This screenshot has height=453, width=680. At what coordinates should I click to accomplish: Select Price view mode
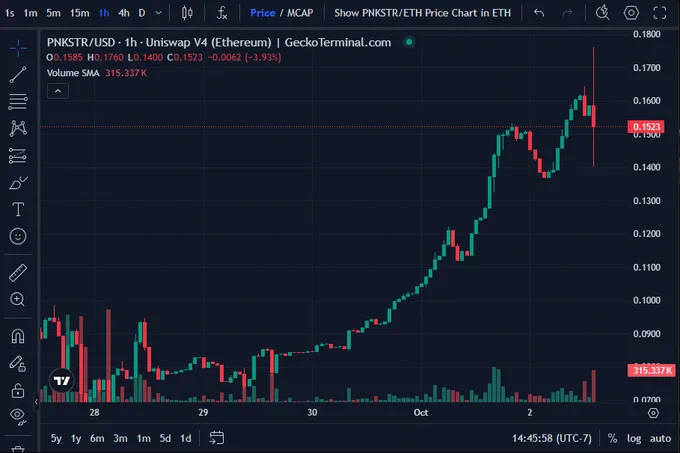262,13
